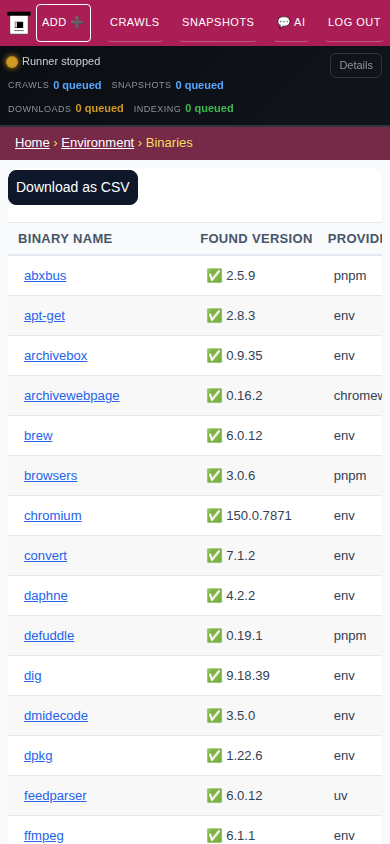This screenshot has width=390, height=844.
Task: Click green checkmark in convert row
Action: pyautogui.click(x=214, y=555)
